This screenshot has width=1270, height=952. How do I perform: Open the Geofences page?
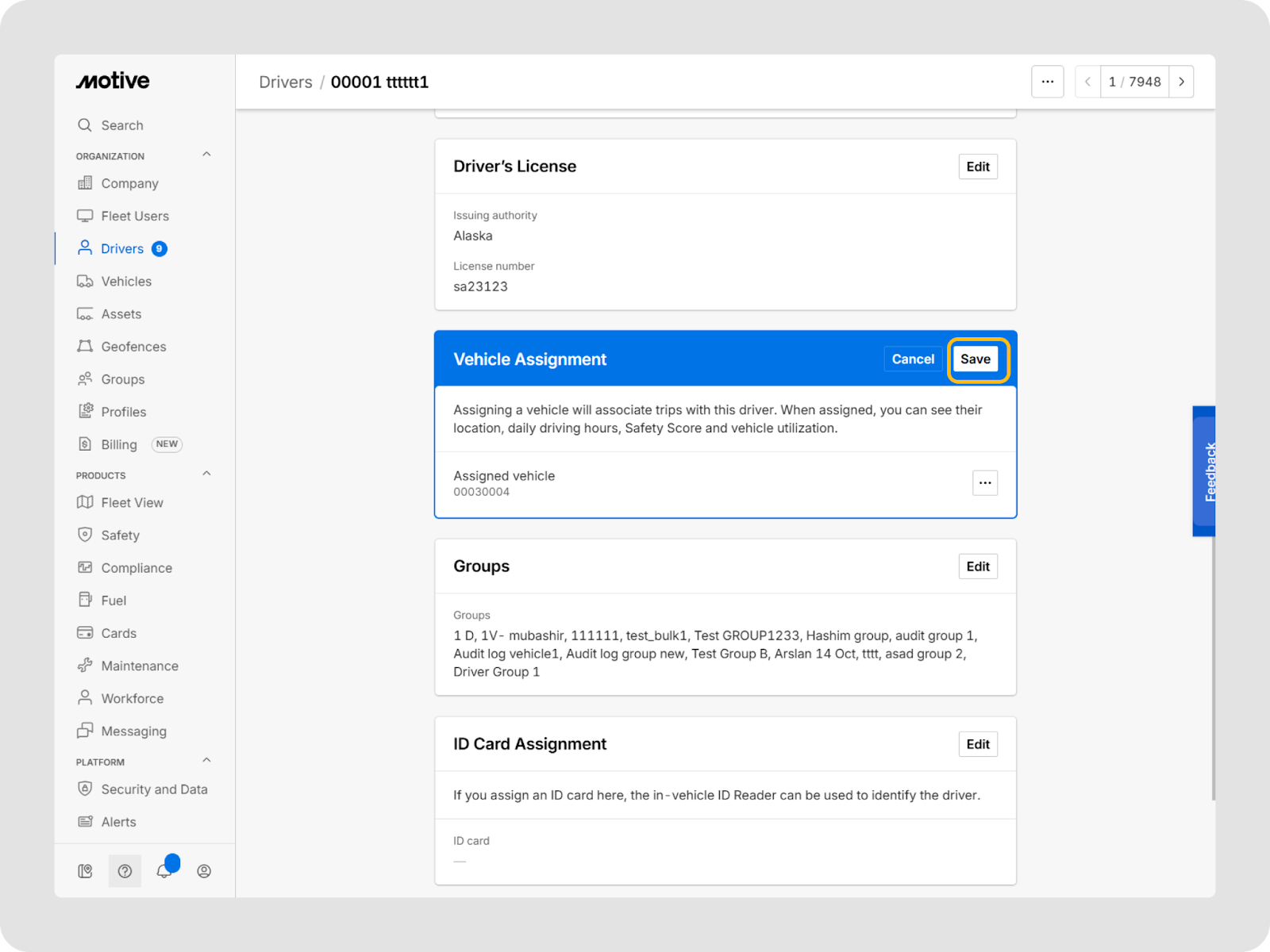coord(133,347)
